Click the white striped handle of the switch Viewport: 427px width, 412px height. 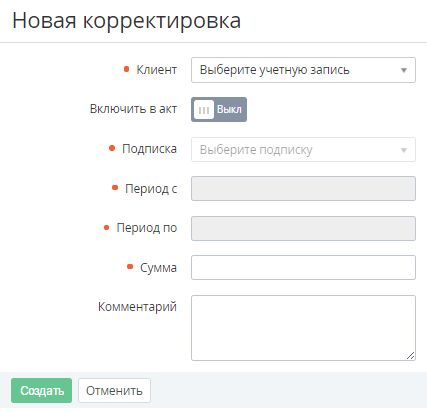coord(204,110)
